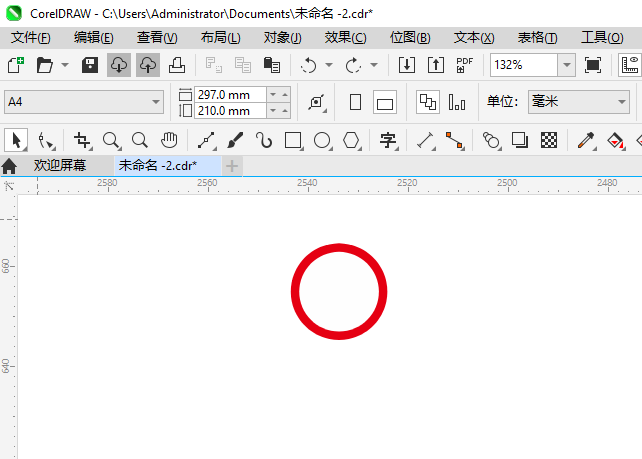Open the zoom level dropdown arrow
Screen dimensions: 642x459
(x=567, y=65)
